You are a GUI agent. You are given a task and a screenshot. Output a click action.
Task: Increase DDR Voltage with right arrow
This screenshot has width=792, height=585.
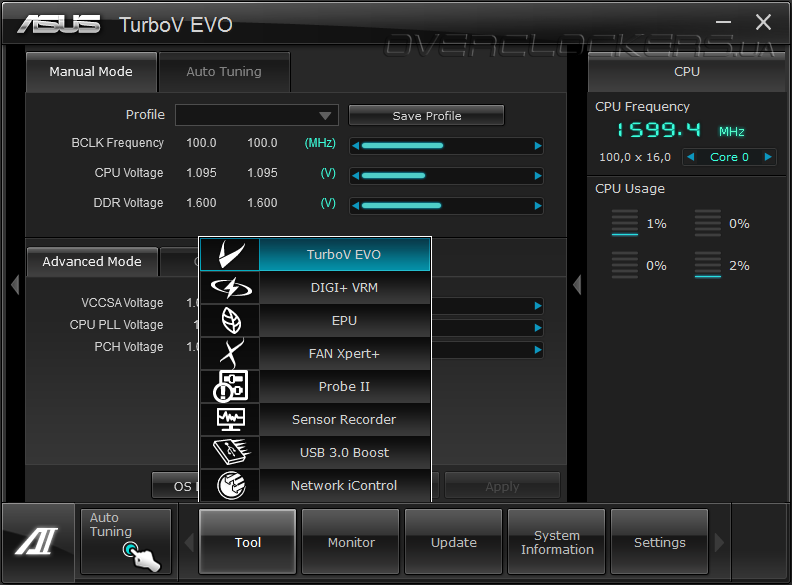click(538, 206)
